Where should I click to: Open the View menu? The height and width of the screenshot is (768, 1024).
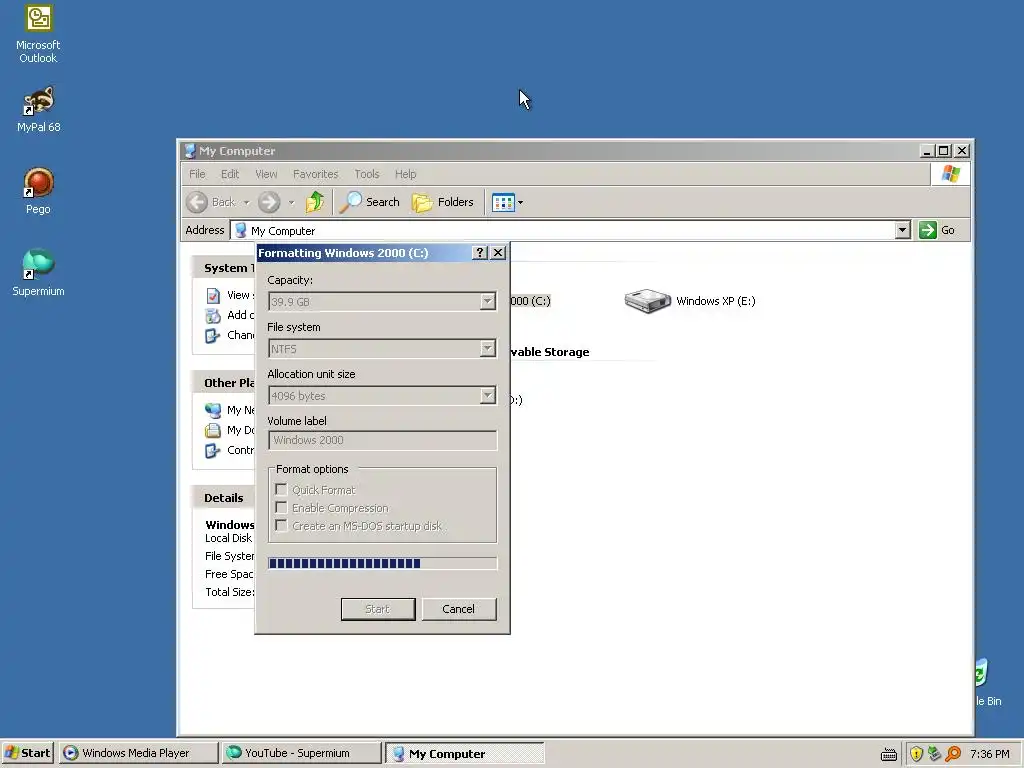pyautogui.click(x=266, y=174)
